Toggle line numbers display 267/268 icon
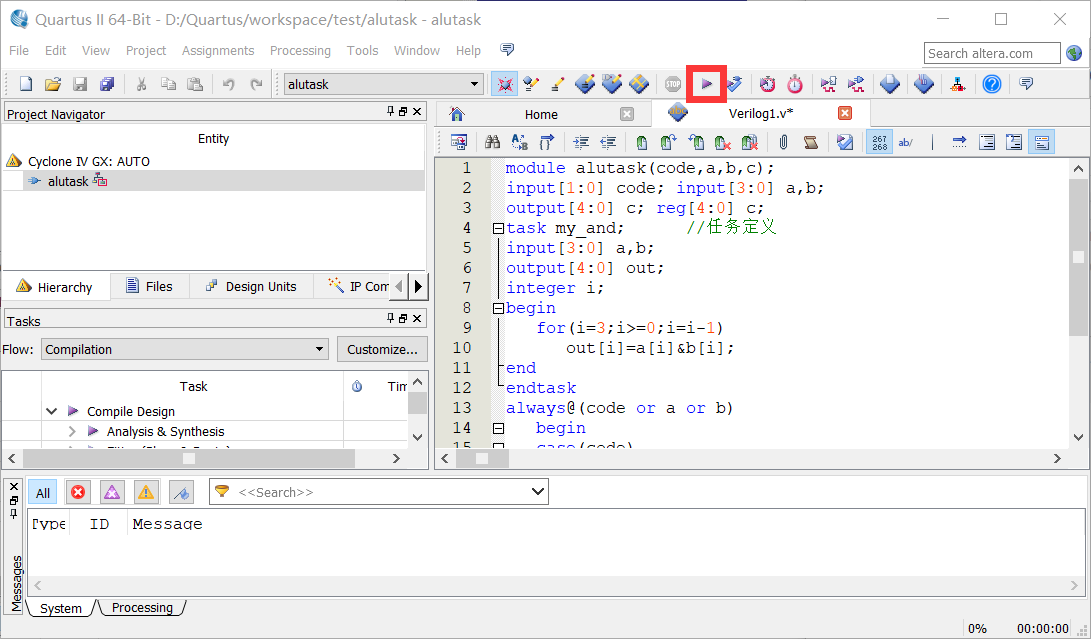The image size is (1091, 639). click(879, 142)
